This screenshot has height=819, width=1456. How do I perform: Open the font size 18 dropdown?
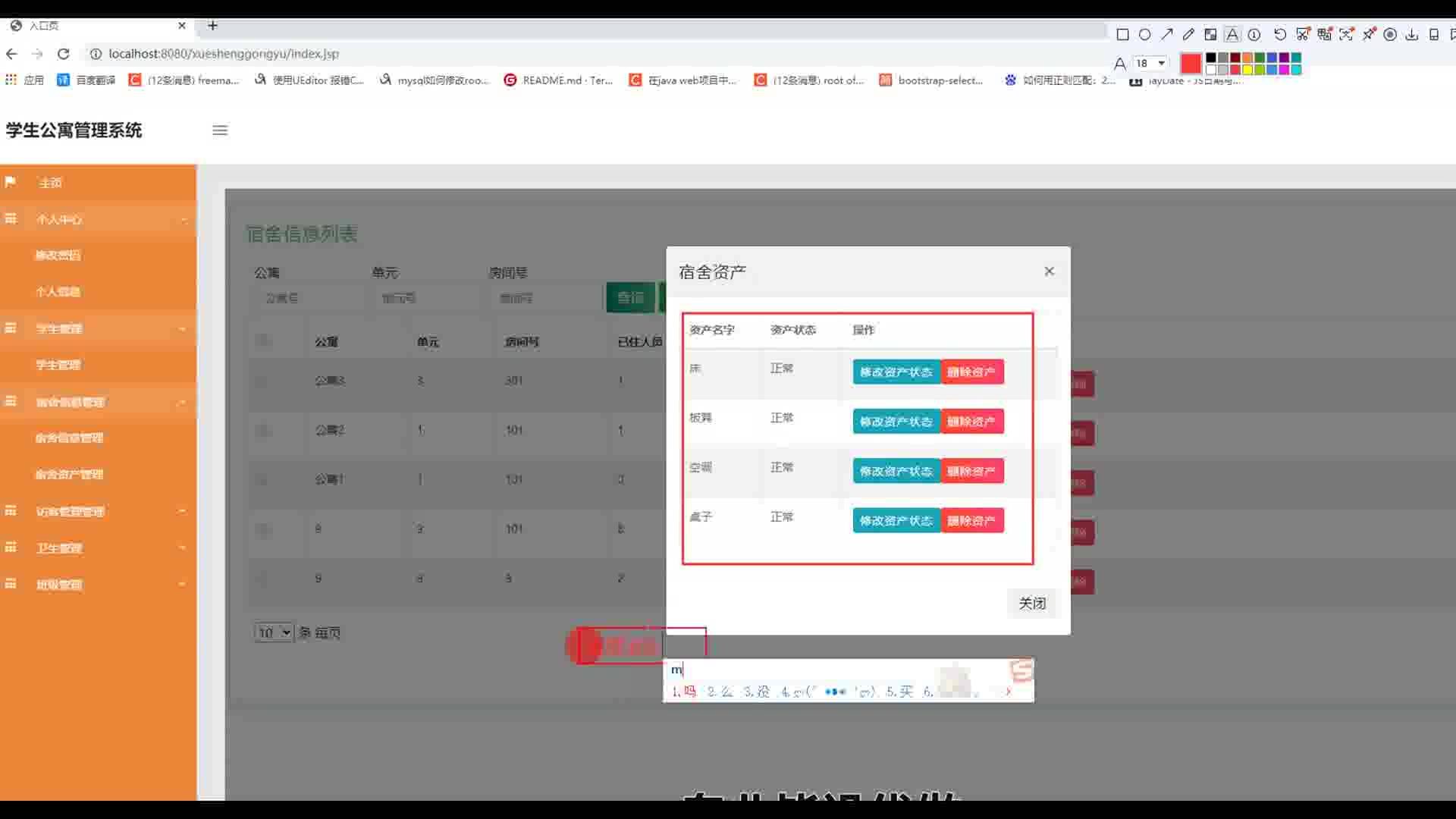1150,63
